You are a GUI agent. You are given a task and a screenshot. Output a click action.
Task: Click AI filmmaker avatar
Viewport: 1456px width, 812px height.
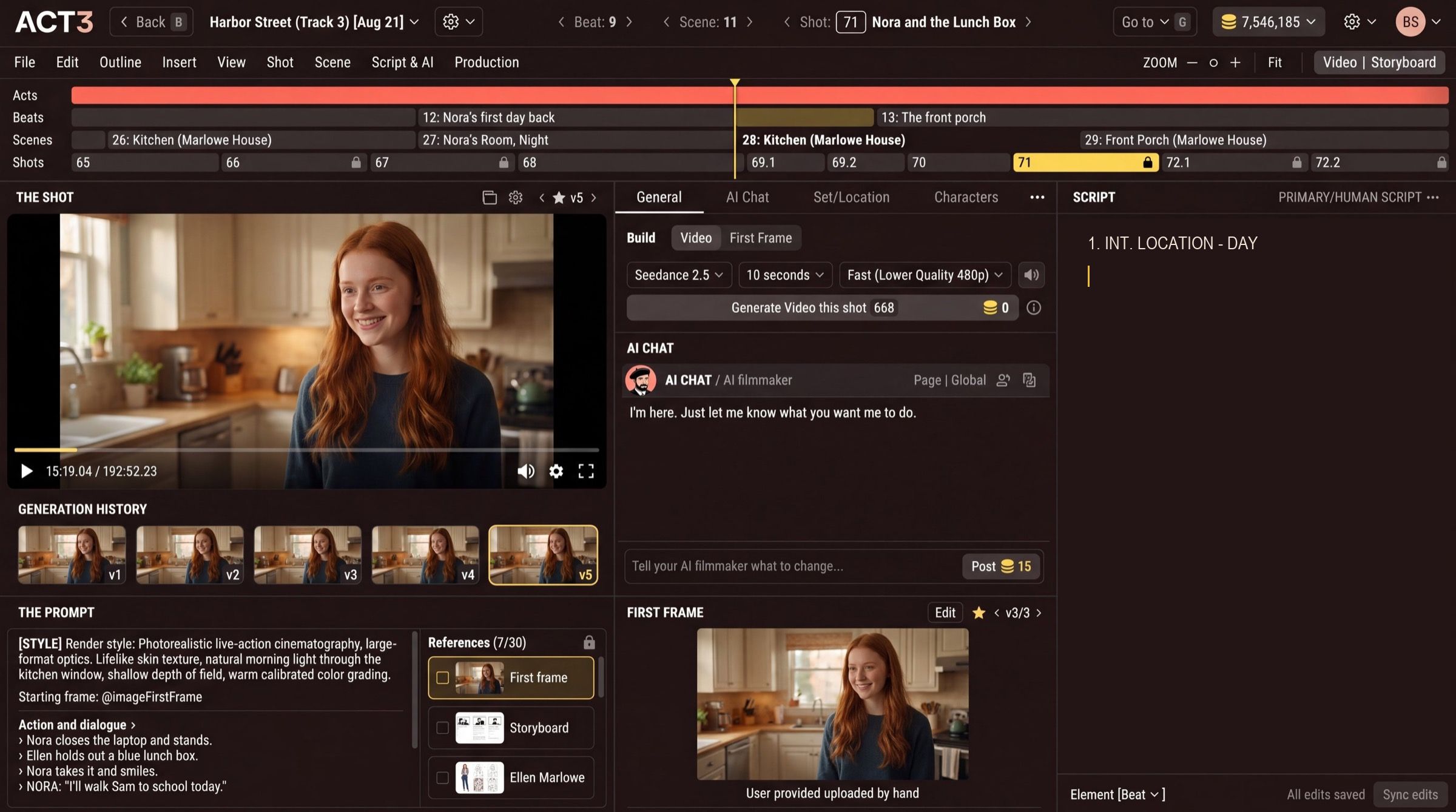click(641, 380)
